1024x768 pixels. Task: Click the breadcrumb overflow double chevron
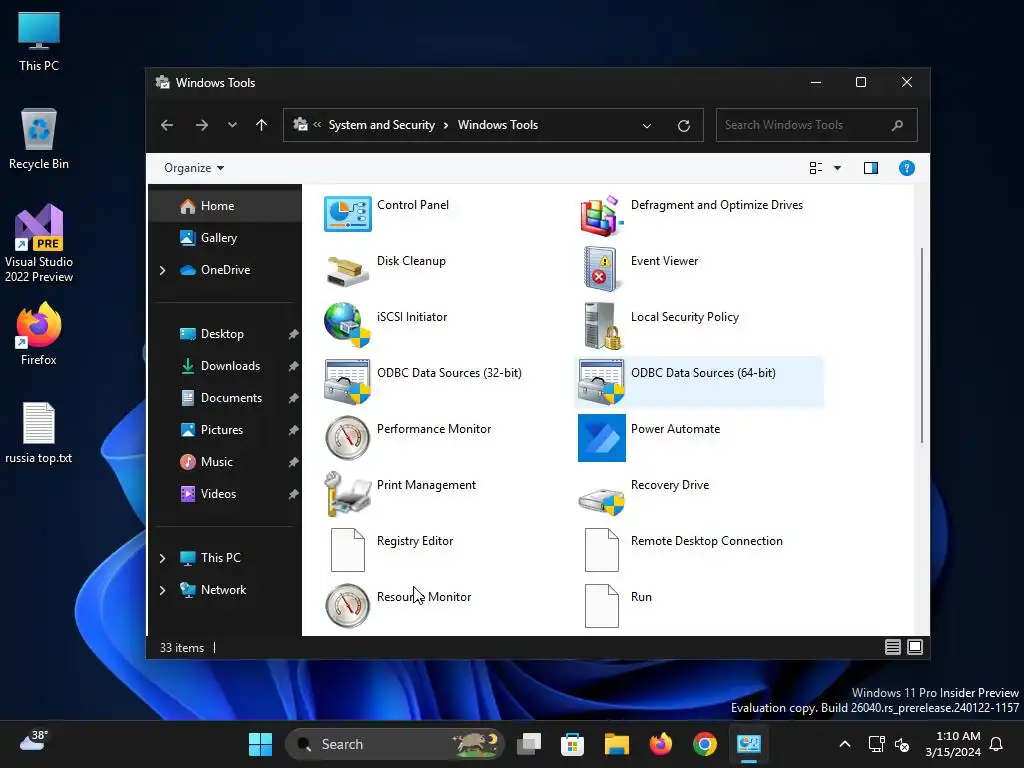click(x=317, y=125)
